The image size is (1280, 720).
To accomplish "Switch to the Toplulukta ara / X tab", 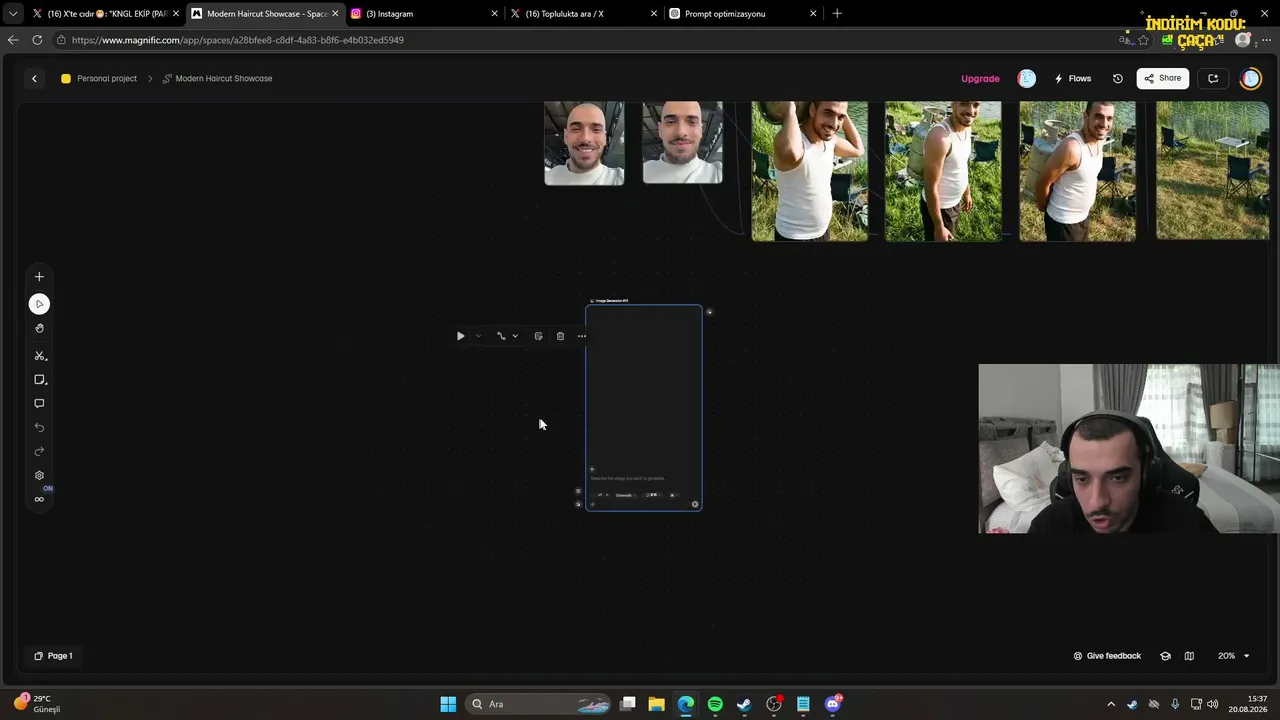I will tap(582, 14).
